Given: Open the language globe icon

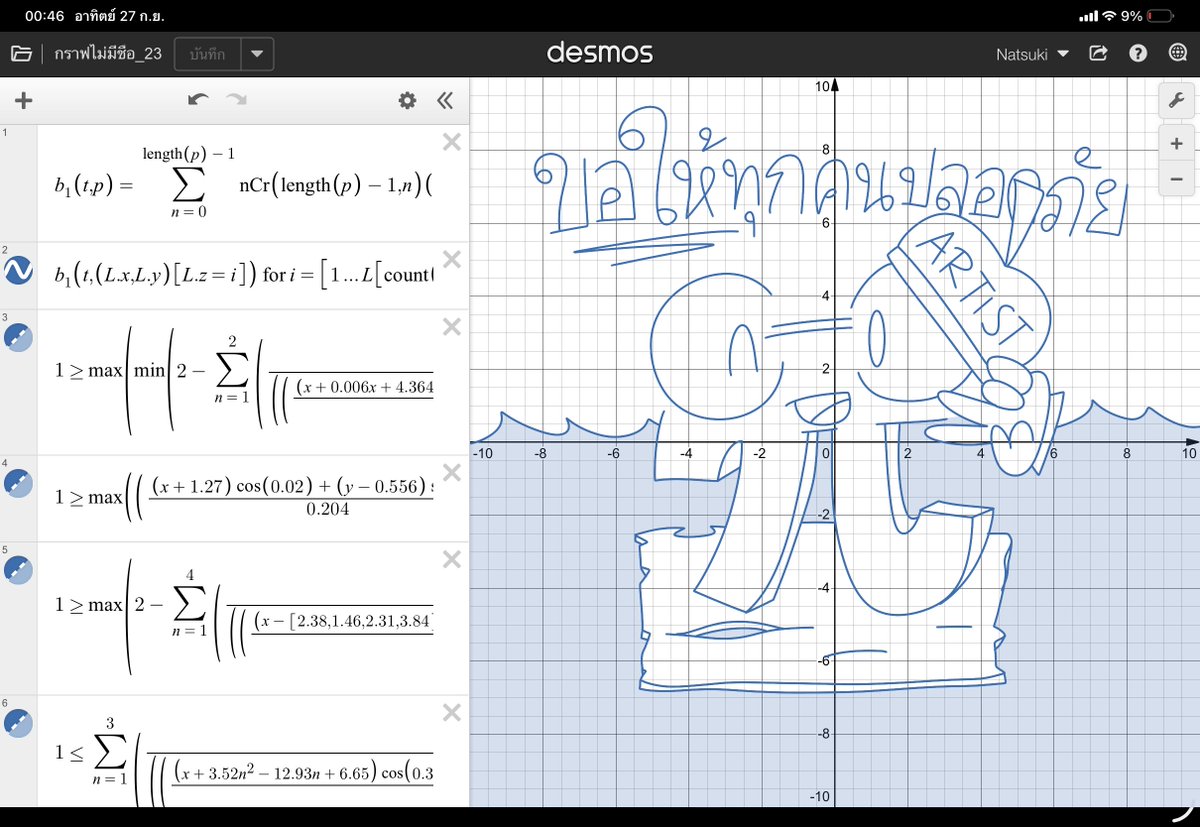Looking at the screenshot, I should [1179, 54].
